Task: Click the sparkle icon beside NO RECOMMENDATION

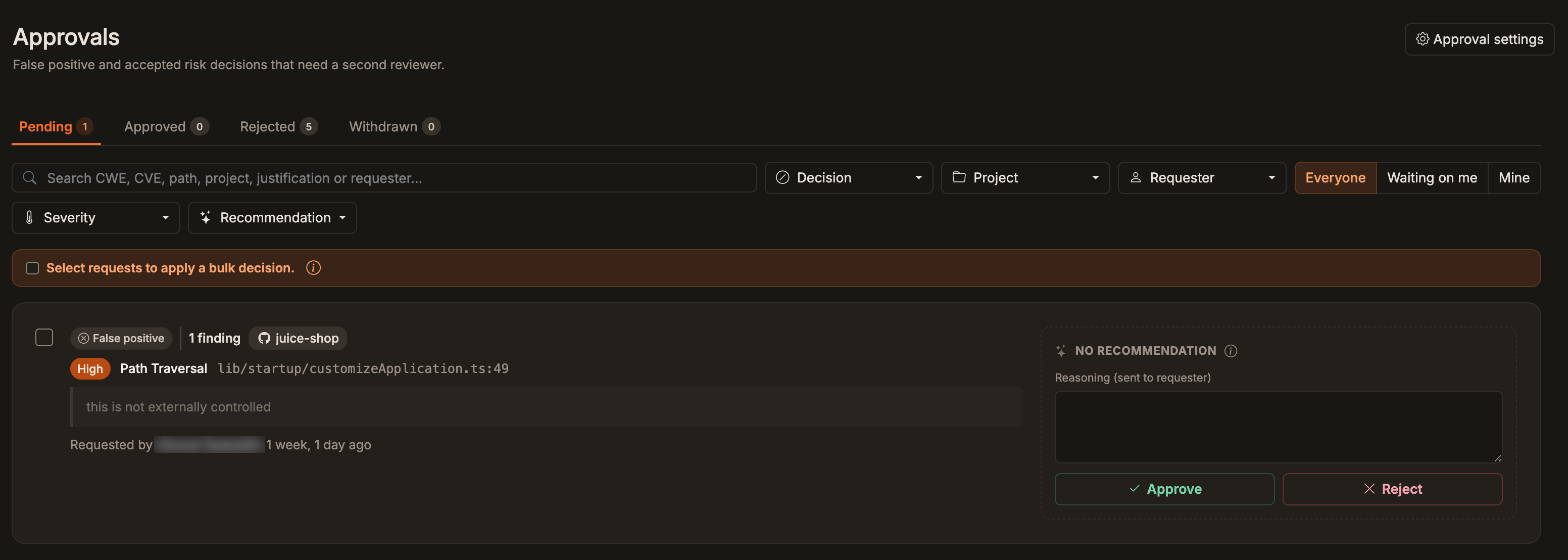Action: coord(1061,351)
